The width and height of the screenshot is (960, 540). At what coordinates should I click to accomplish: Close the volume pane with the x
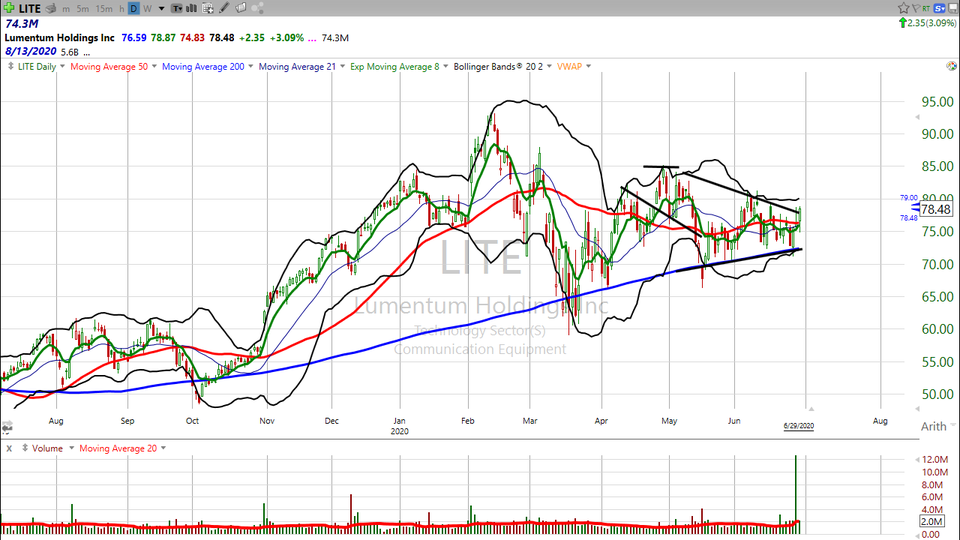click(9, 448)
